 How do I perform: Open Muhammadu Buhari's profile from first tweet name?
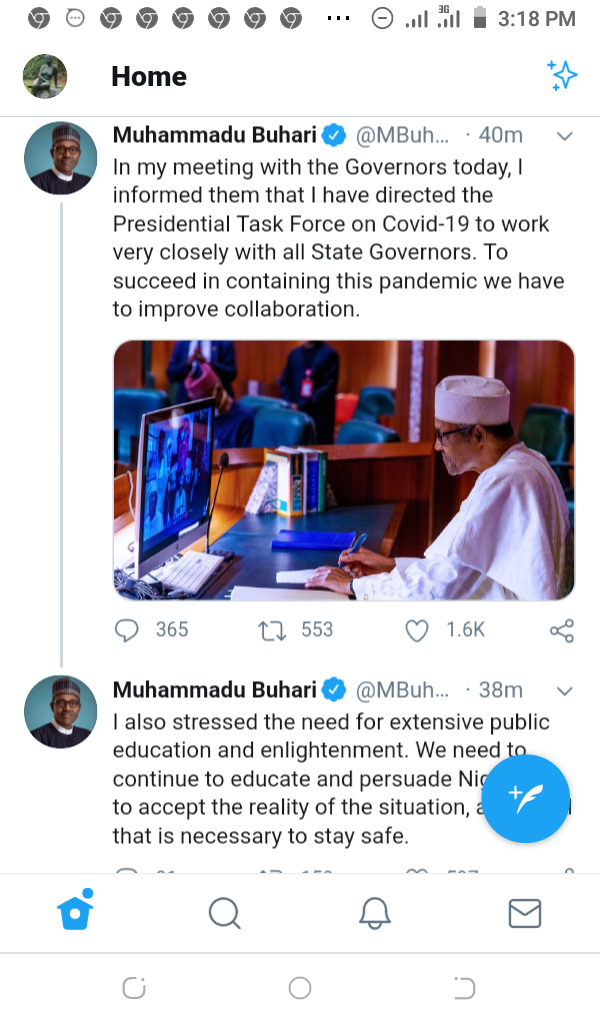point(214,135)
